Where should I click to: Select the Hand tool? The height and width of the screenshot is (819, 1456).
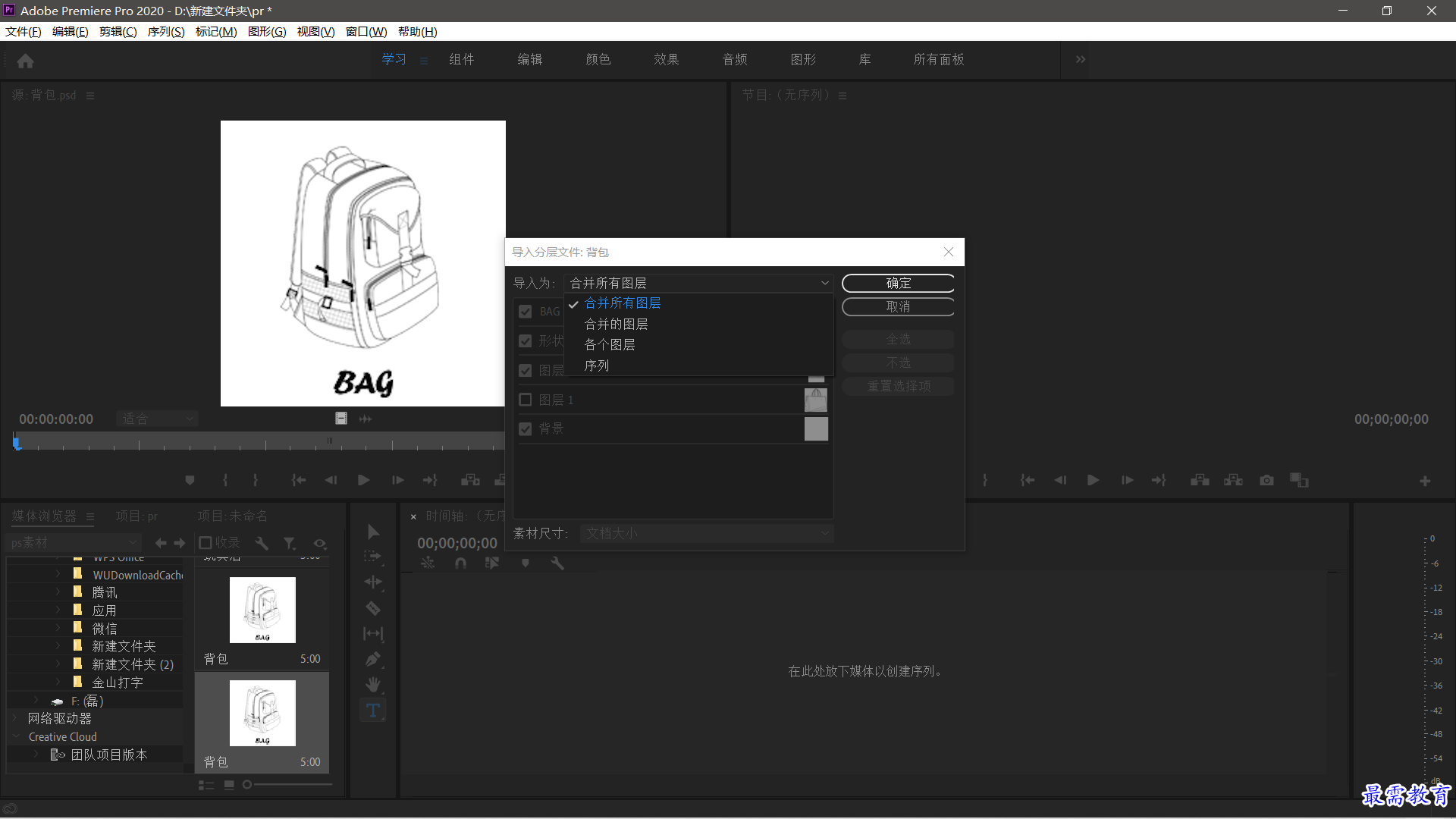[372, 685]
